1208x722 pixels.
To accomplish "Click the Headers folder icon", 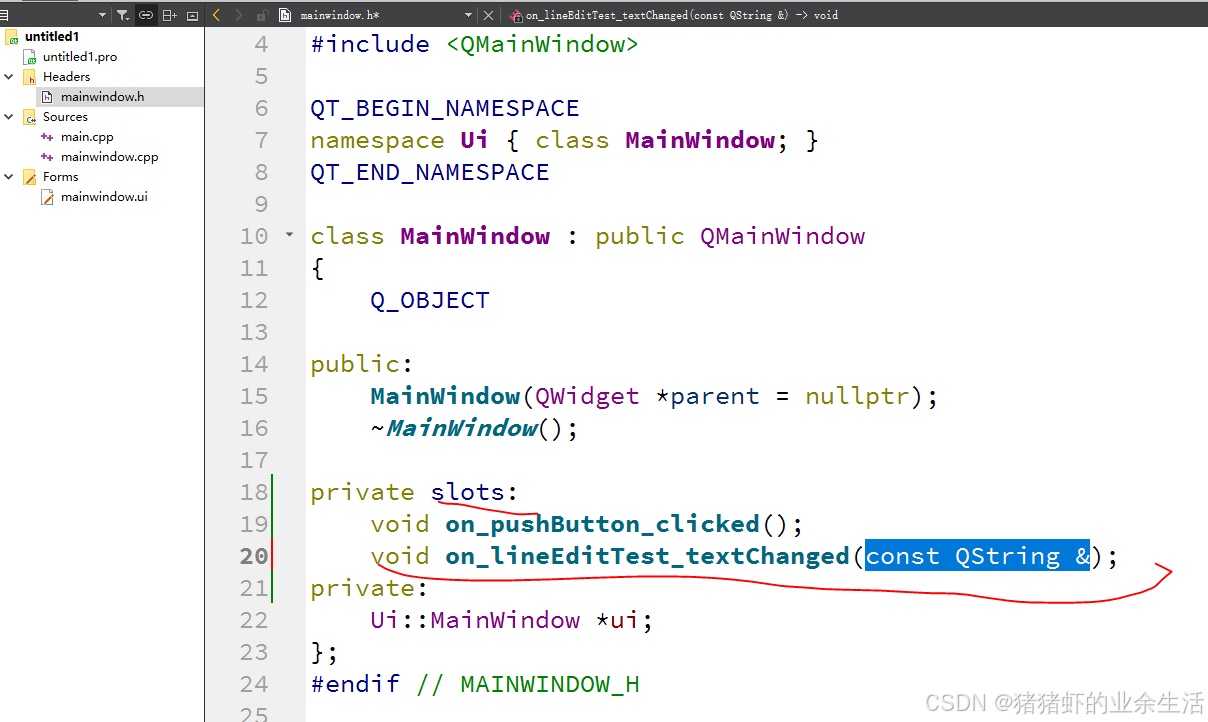I will point(30,77).
